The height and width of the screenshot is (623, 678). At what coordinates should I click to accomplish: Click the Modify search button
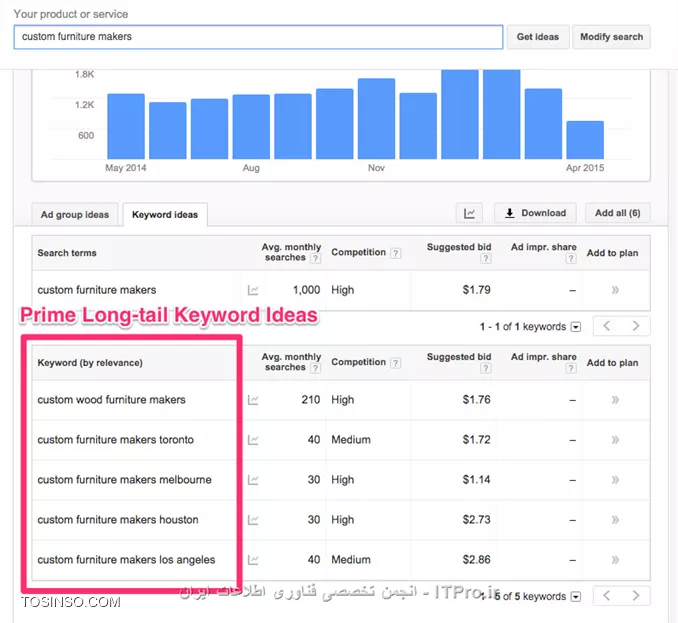pyautogui.click(x=611, y=37)
